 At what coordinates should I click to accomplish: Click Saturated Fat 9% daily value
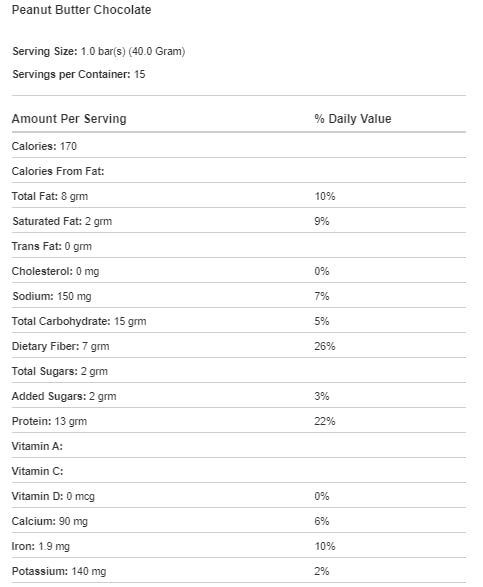point(322,221)
